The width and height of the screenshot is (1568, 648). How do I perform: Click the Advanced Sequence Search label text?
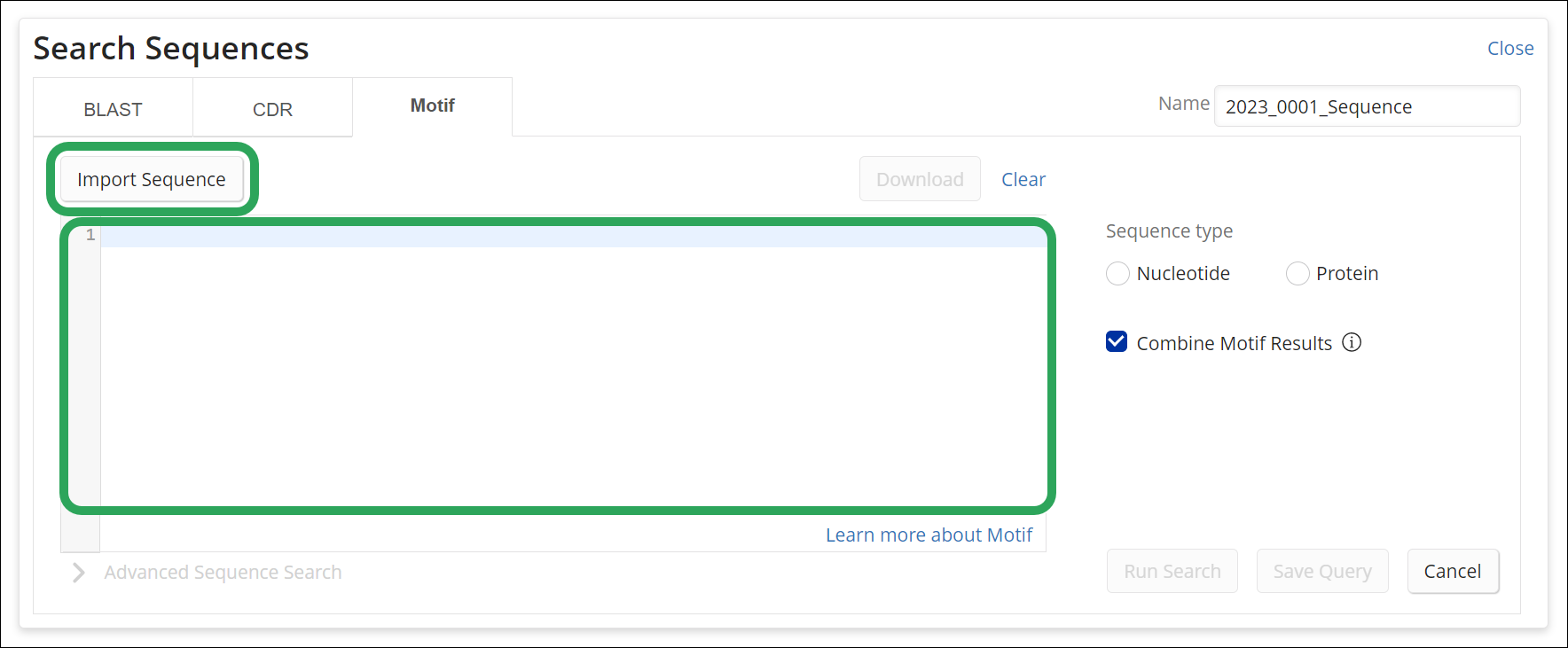tap(223, 573)
